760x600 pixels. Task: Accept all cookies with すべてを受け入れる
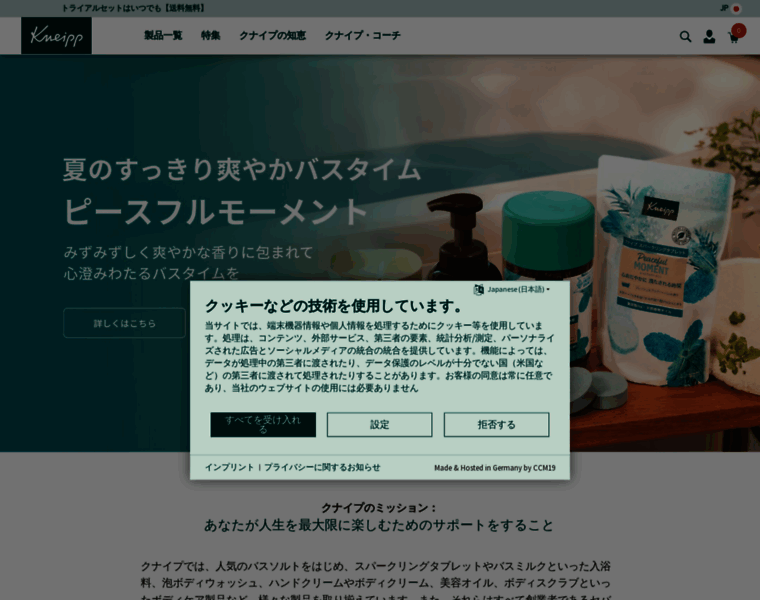point(263,425)
